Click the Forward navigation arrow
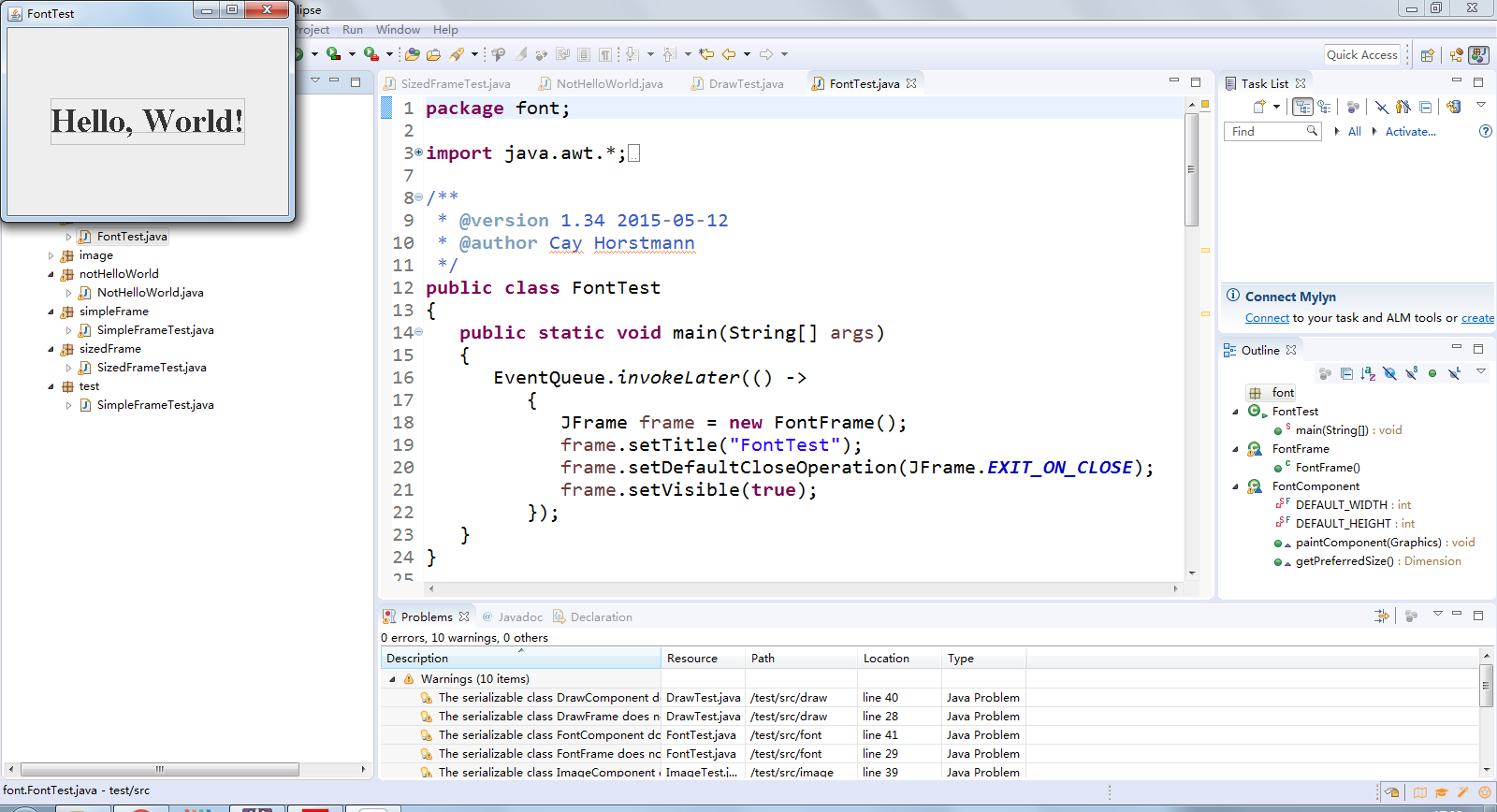The width and height of the screenshot is (1497, 812). click(x=766, y=54)
